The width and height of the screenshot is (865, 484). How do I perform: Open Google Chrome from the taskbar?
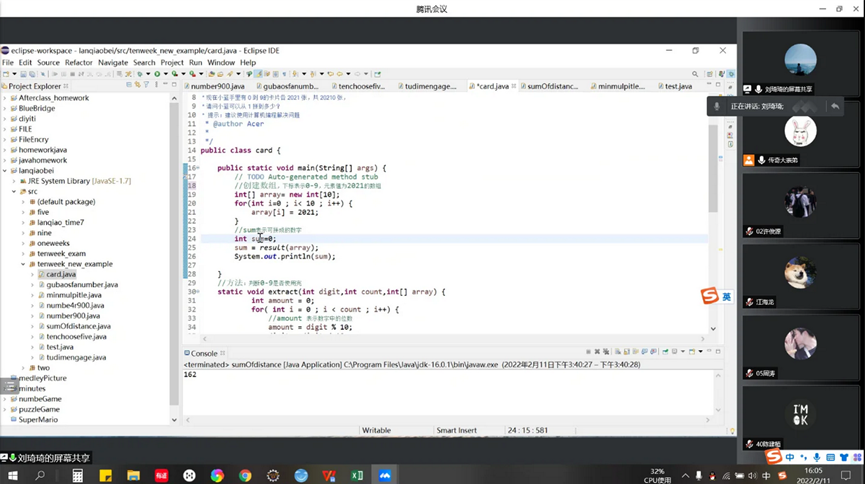(x=245, y=476)
